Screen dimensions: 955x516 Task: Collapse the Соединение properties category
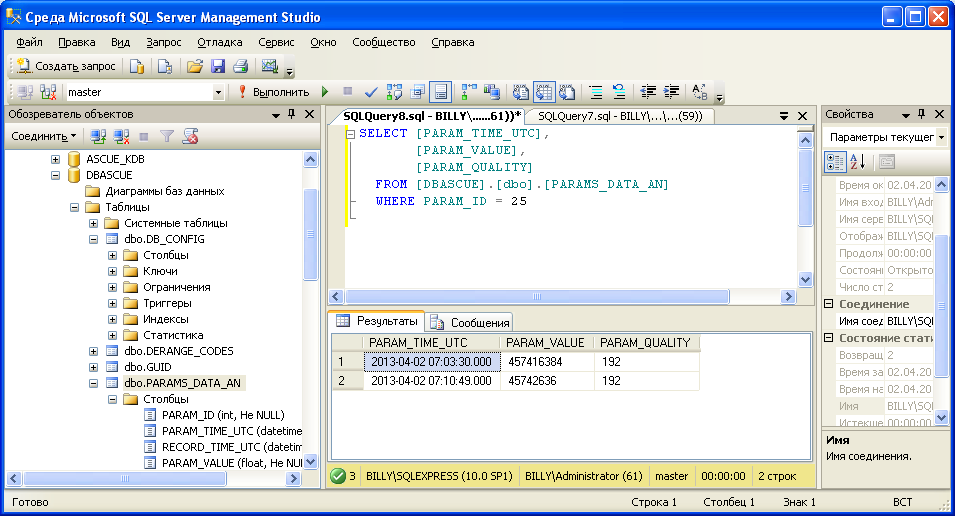coord(829,303)
